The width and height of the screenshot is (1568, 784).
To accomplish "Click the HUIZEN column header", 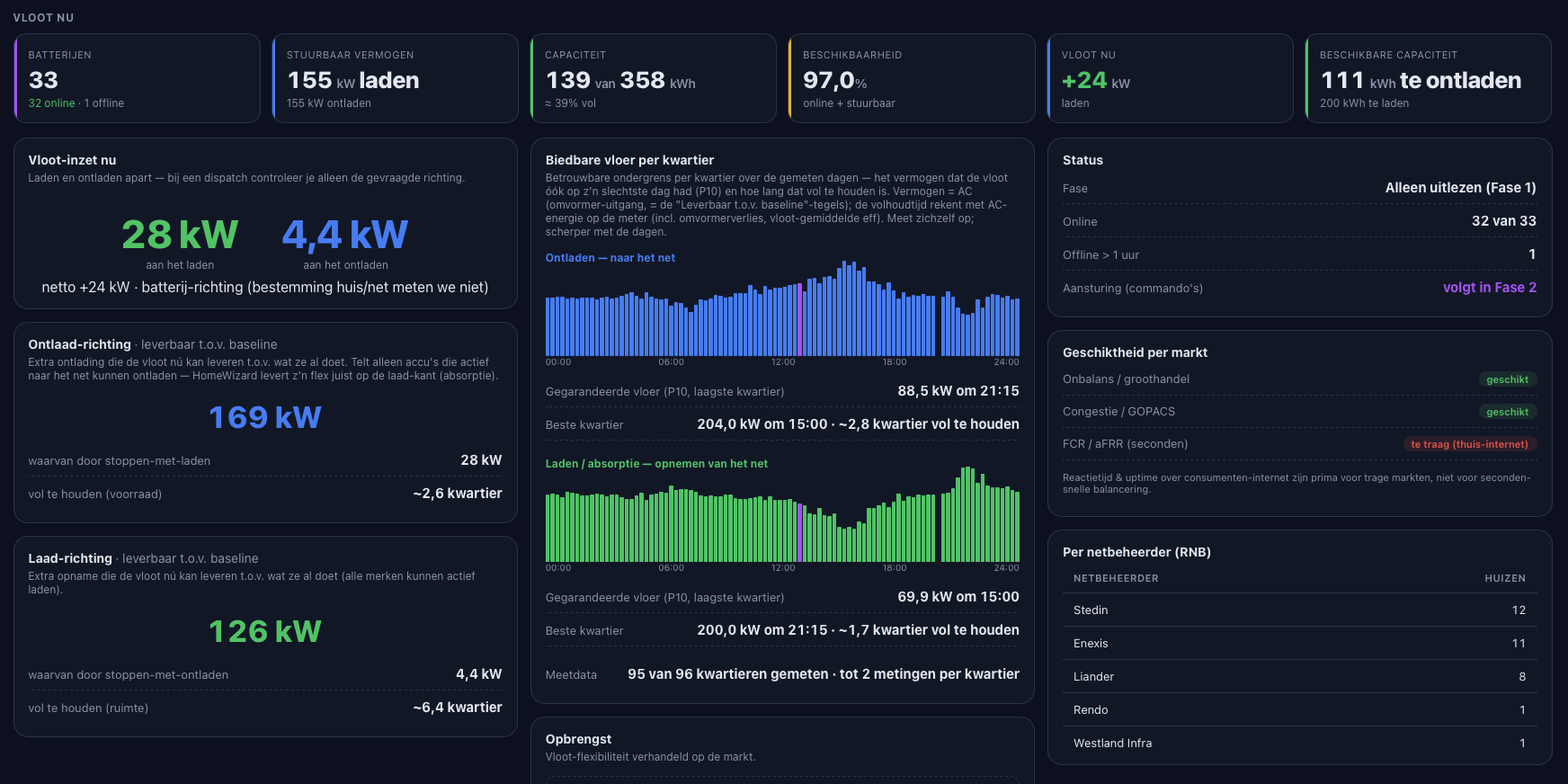I will (1505, 578).
